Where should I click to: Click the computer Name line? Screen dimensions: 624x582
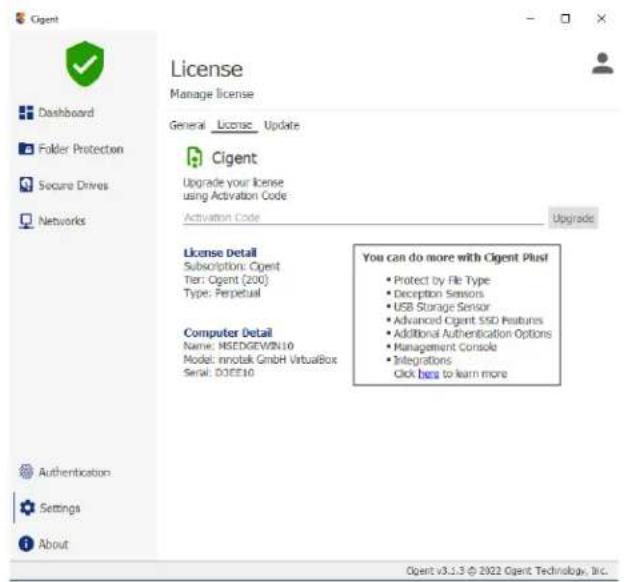click(238, 346)
